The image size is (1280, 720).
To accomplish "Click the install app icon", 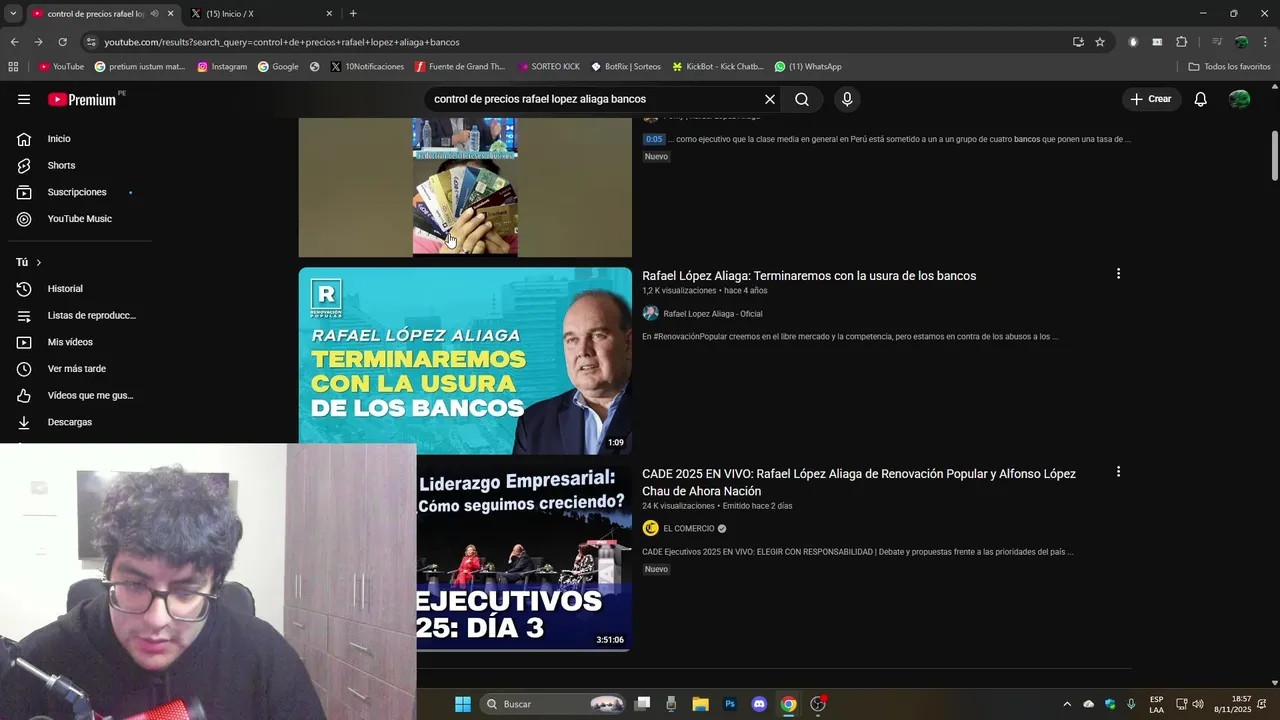I will [1078, 42].
